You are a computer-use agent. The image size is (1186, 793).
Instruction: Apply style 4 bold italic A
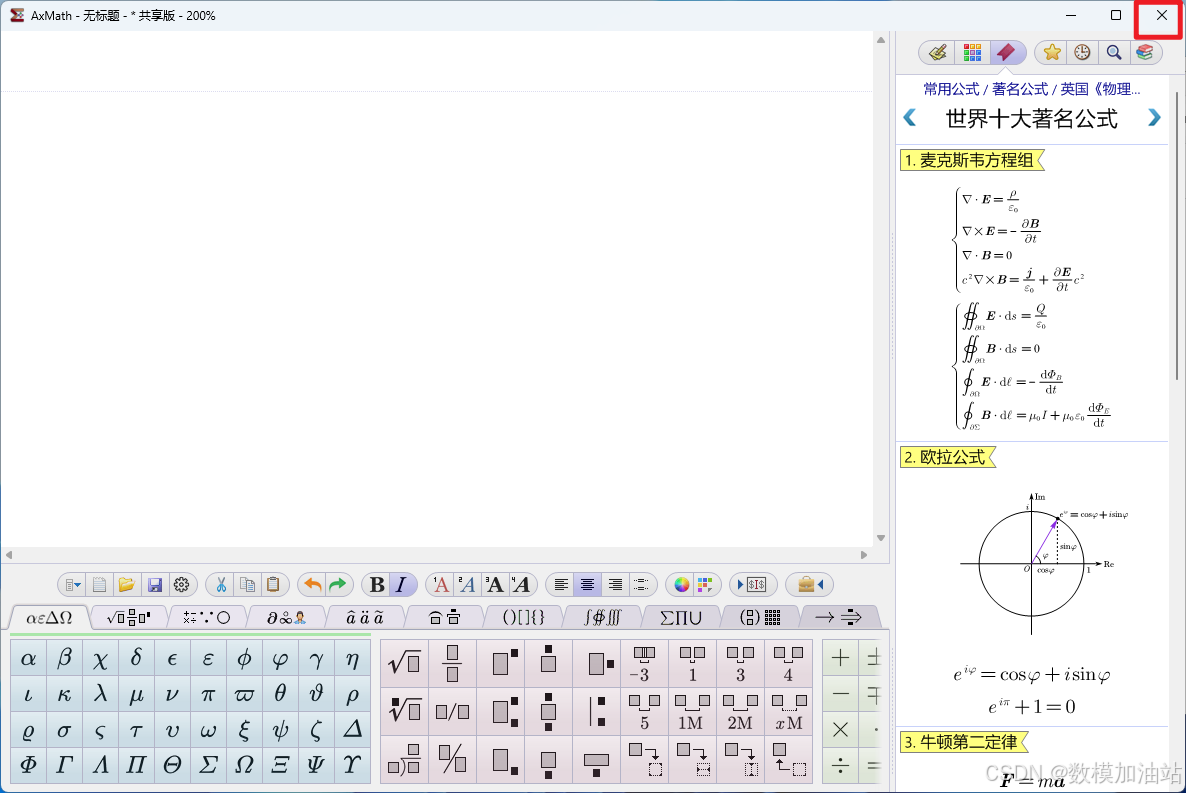pyautogui.click(x=520, y=585)
